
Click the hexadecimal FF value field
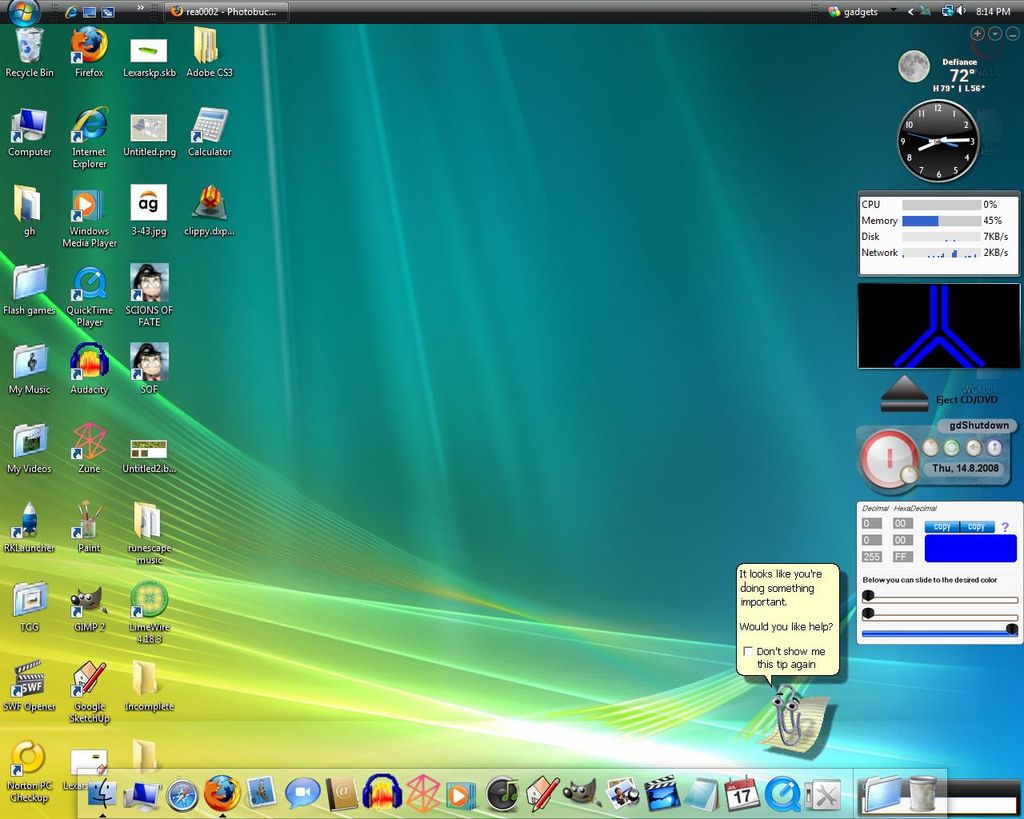903,557
